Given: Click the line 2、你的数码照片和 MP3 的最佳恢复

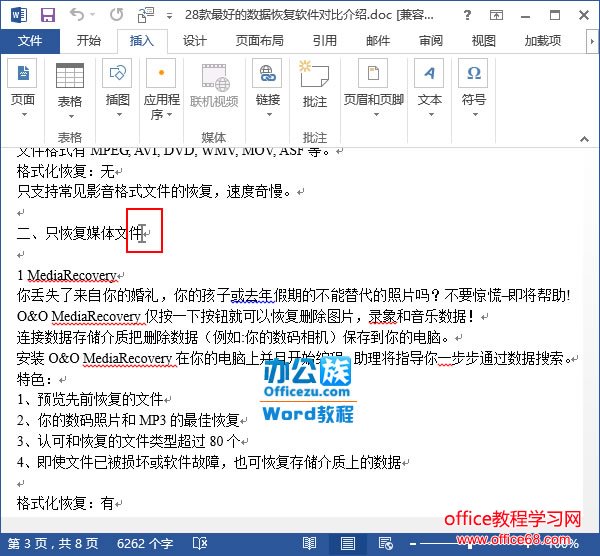Looking at the screenshot, I should (x=128, y=420).
